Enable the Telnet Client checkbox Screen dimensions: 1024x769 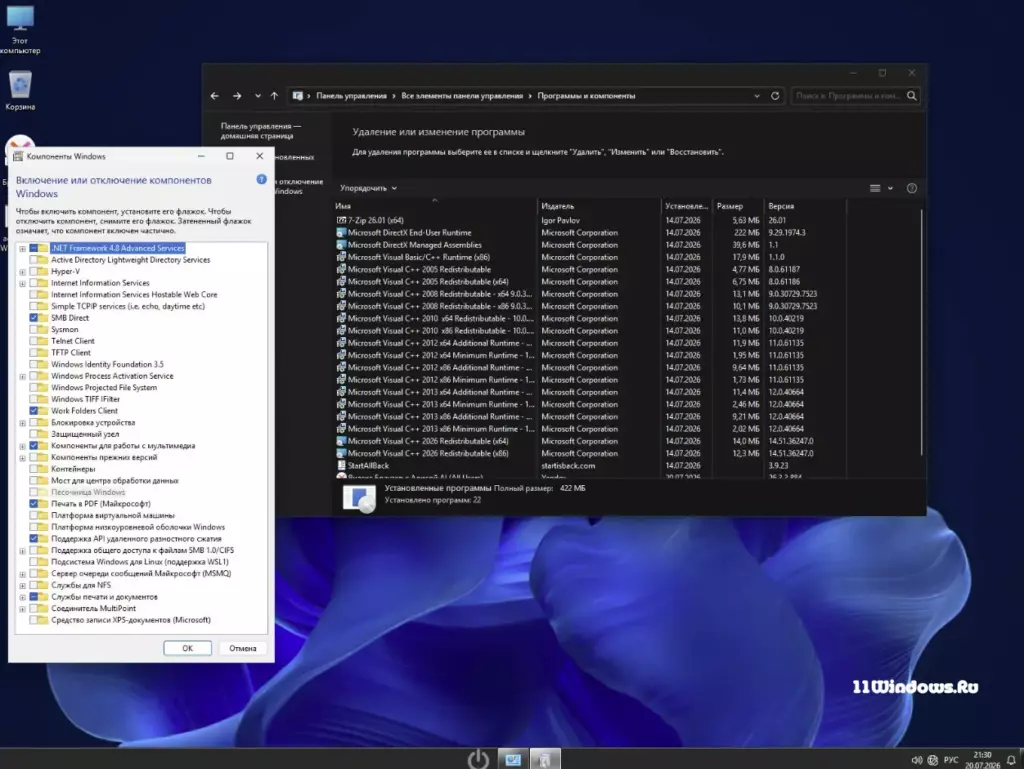[x=33, y=341]
